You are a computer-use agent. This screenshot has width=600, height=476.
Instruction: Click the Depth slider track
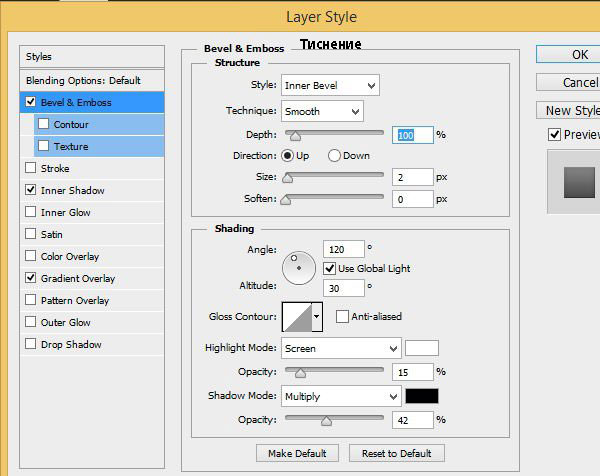[335, 133]
